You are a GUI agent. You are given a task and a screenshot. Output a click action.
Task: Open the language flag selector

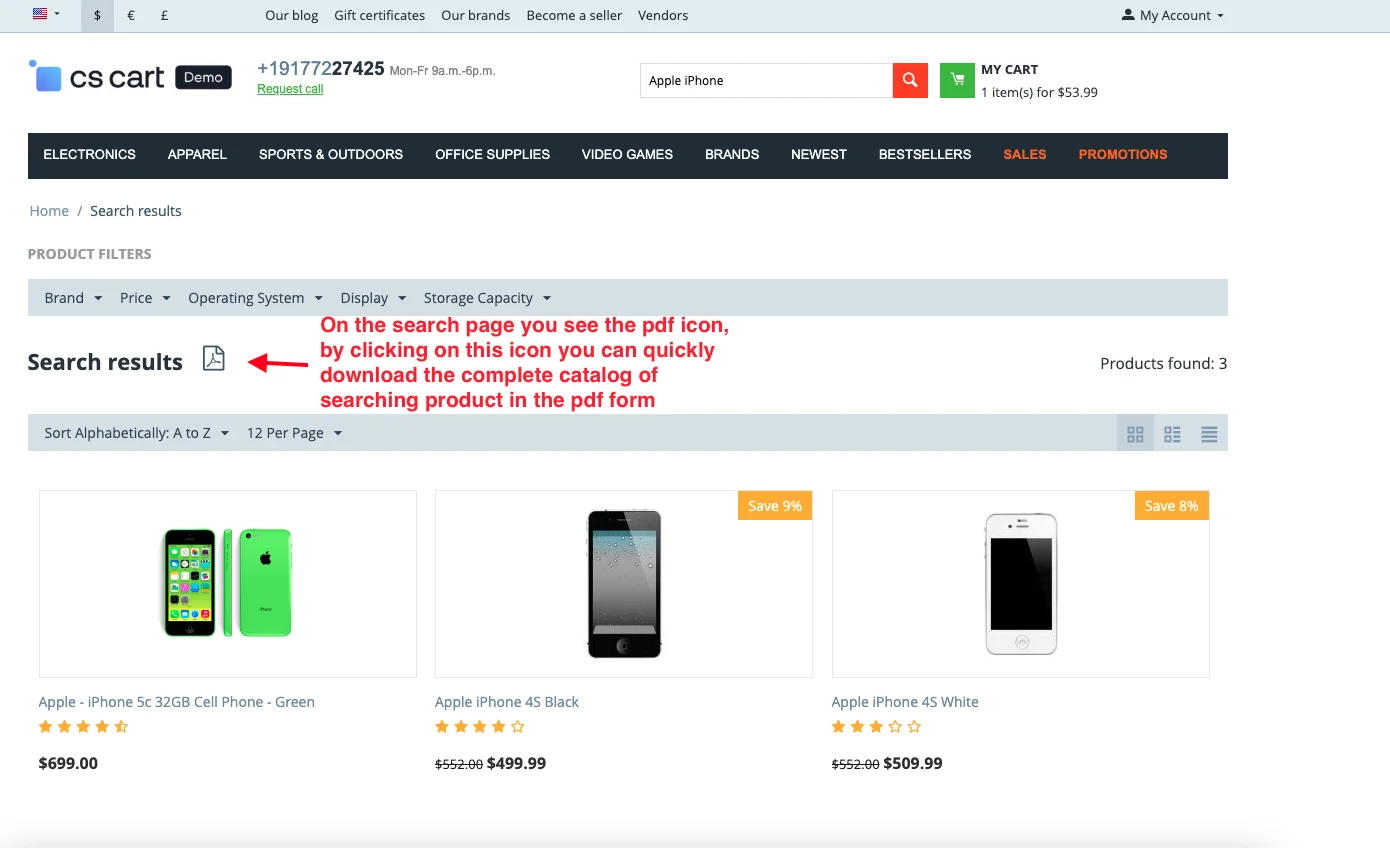pos(47,15)
